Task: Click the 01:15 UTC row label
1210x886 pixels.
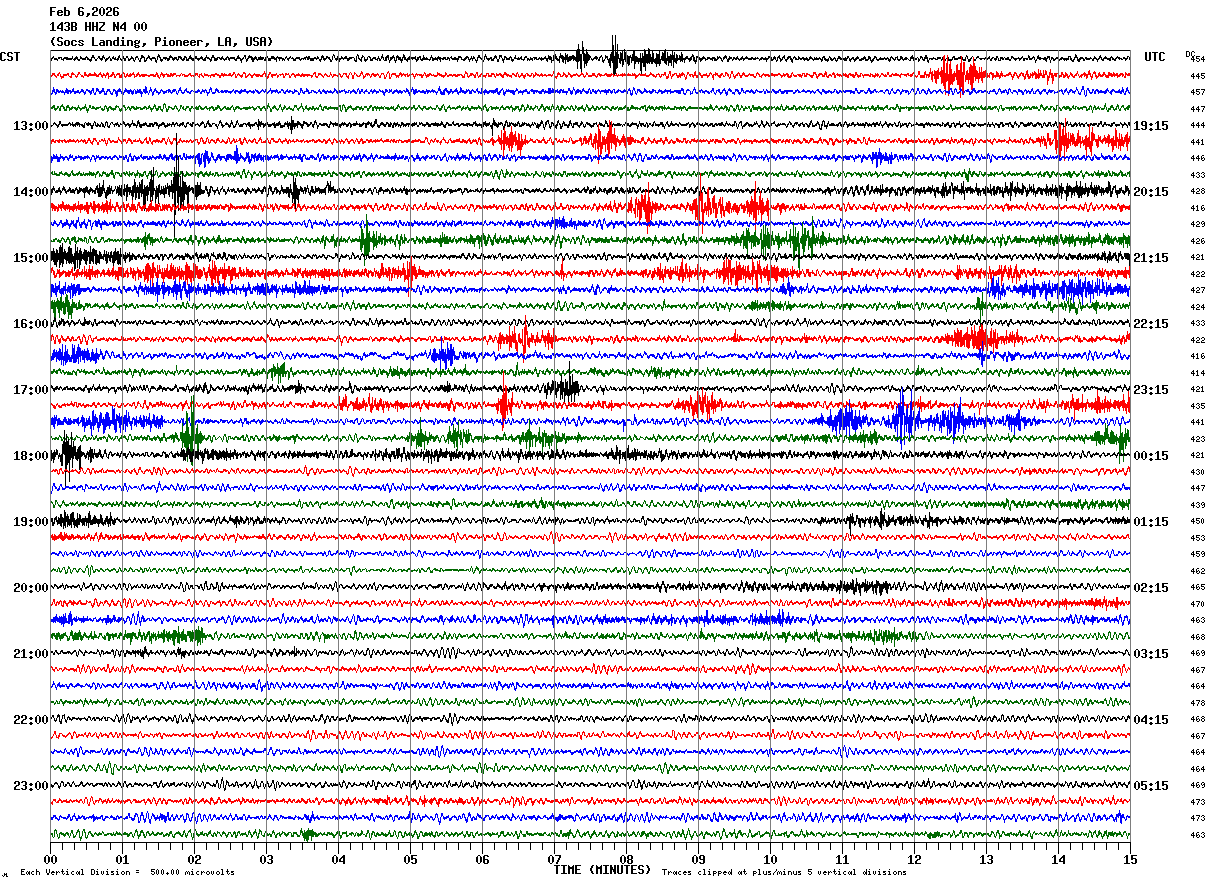Action: pyautogui.click(x=1151, y=522)
